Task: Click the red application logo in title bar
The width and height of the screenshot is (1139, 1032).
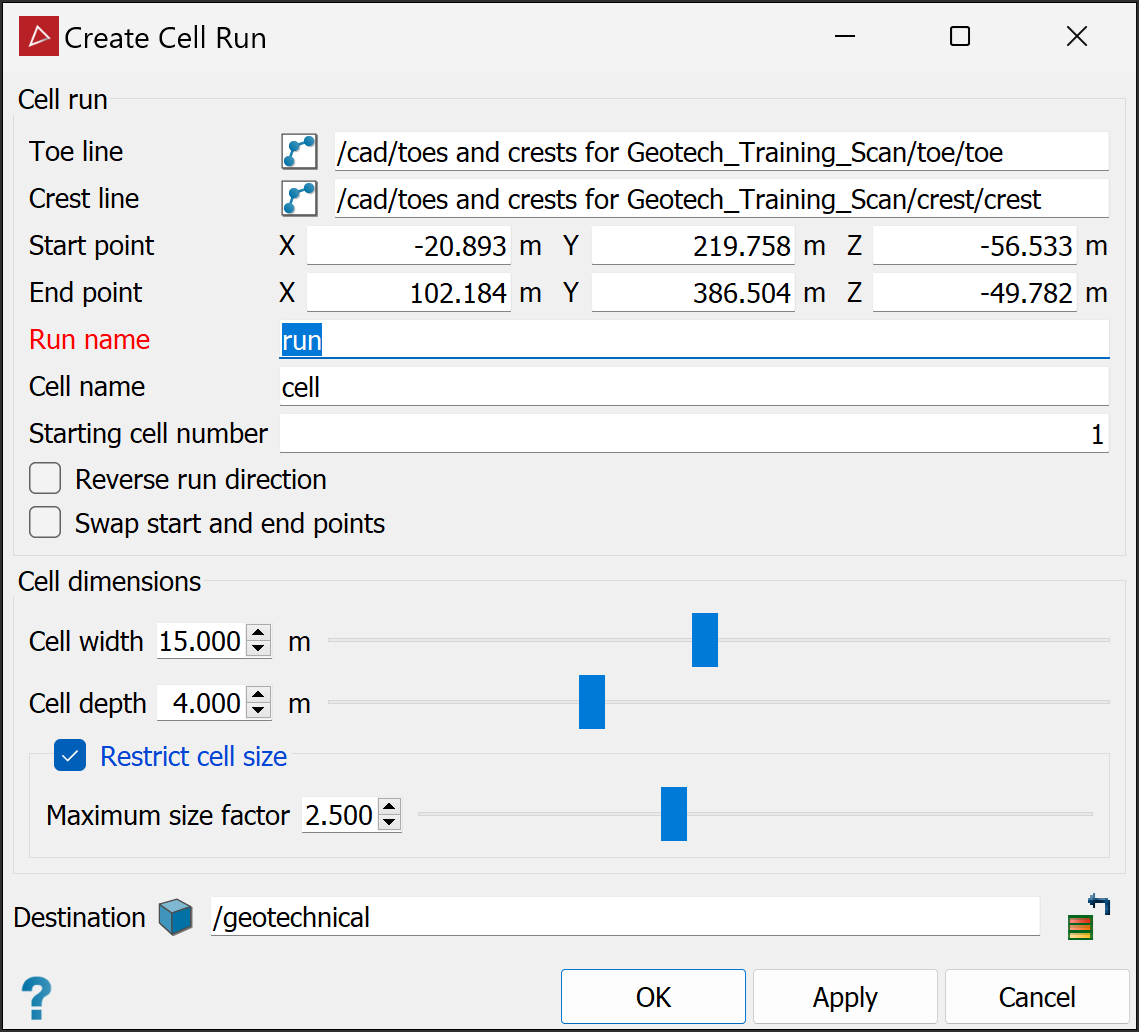Action: coord(38,36)
